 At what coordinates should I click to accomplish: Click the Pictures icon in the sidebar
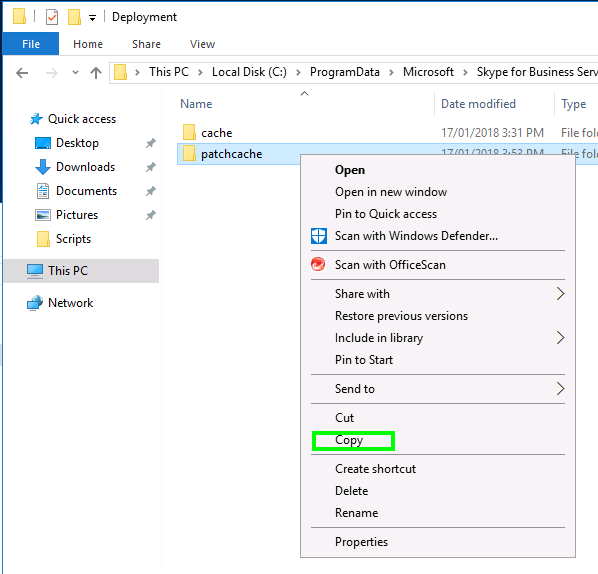pyautogui.click(x=43, y=215)
